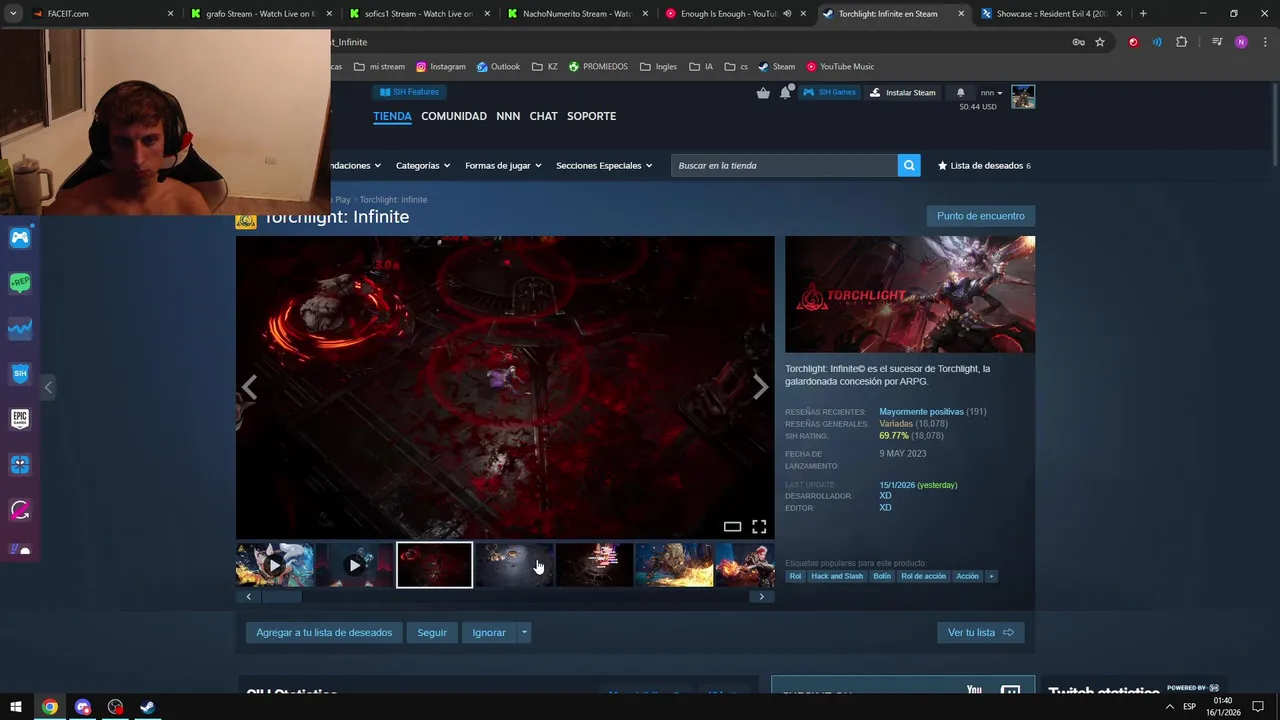Focus the Buscar en la tienda field

pyautogui.click(x=784, y=165)
